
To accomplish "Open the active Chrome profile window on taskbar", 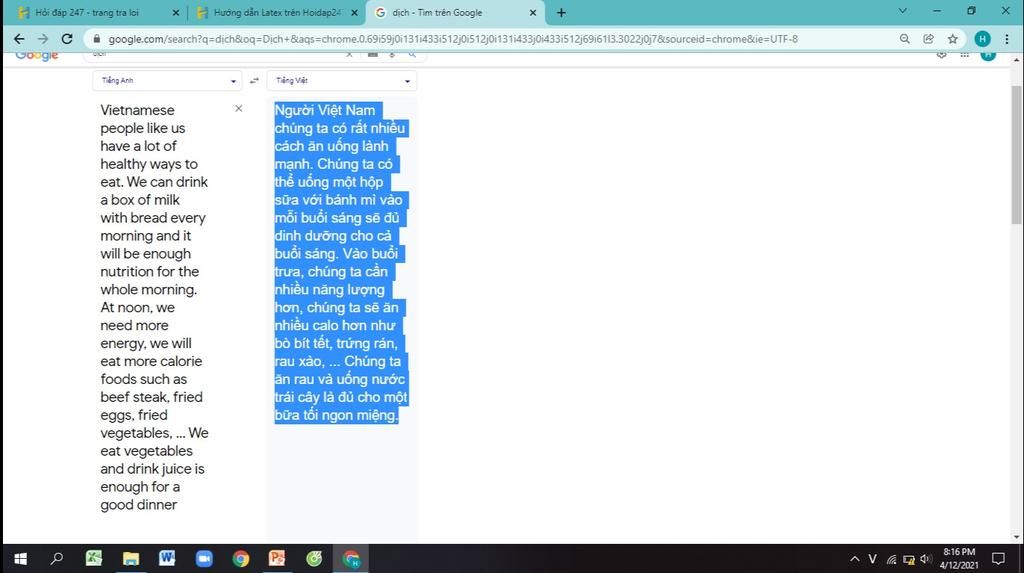I will pyautogui.click(x=351, y=559).
